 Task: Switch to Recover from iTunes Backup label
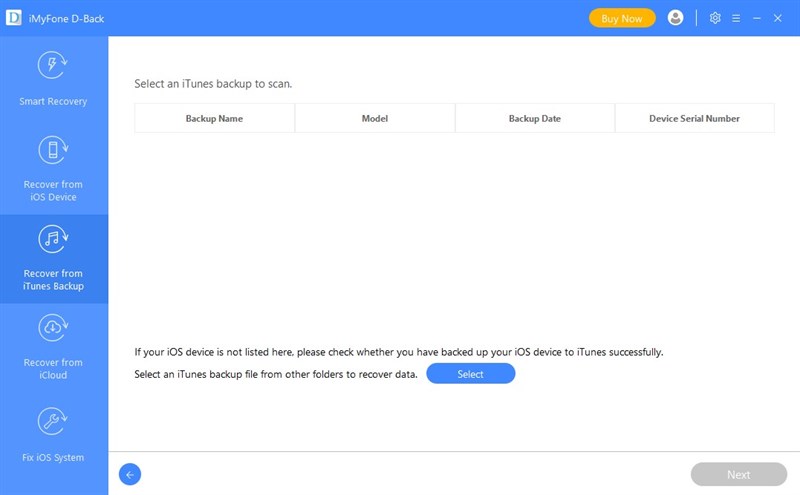point(53,280)
